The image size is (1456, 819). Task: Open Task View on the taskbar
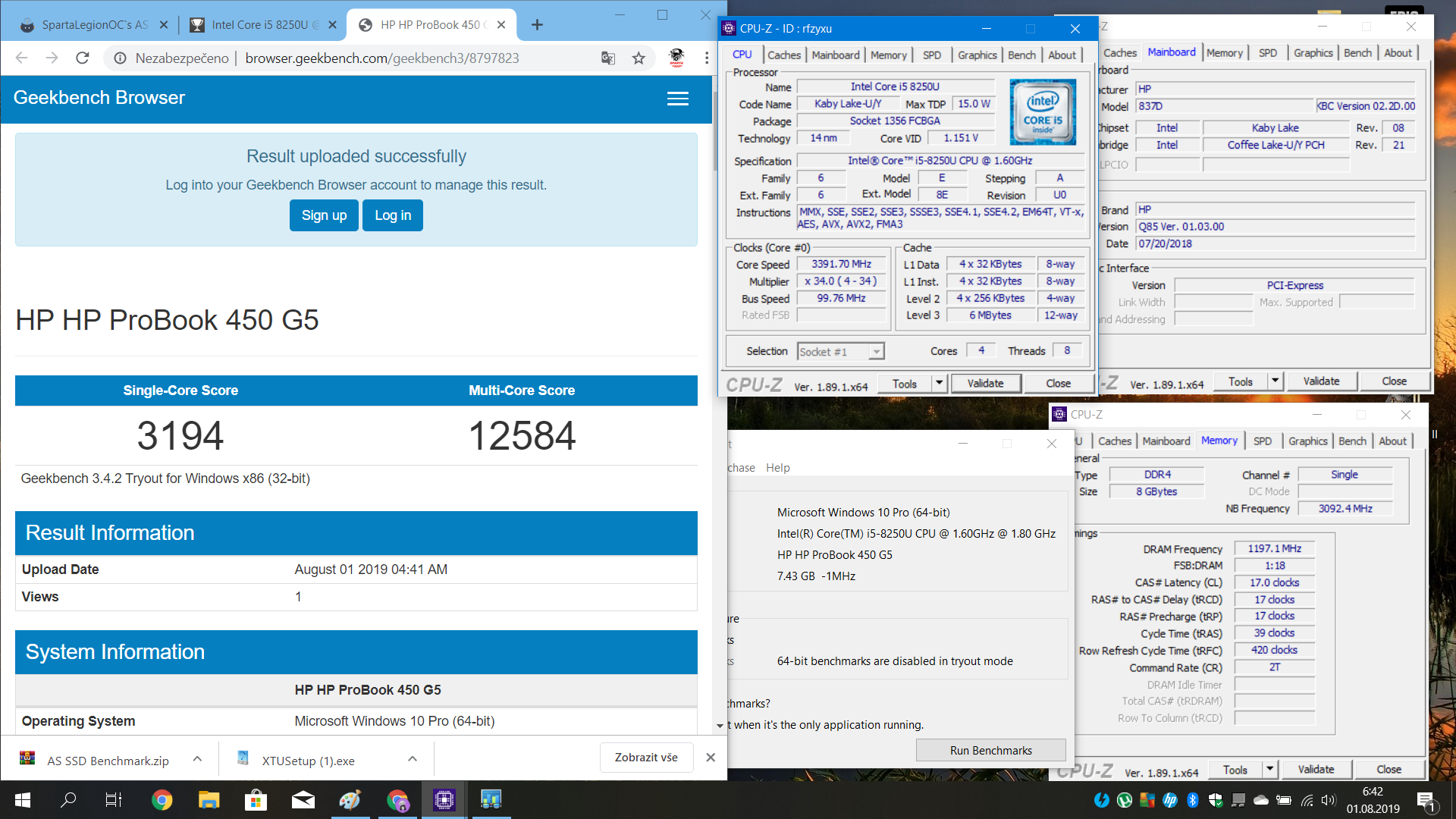coord(114,799)
